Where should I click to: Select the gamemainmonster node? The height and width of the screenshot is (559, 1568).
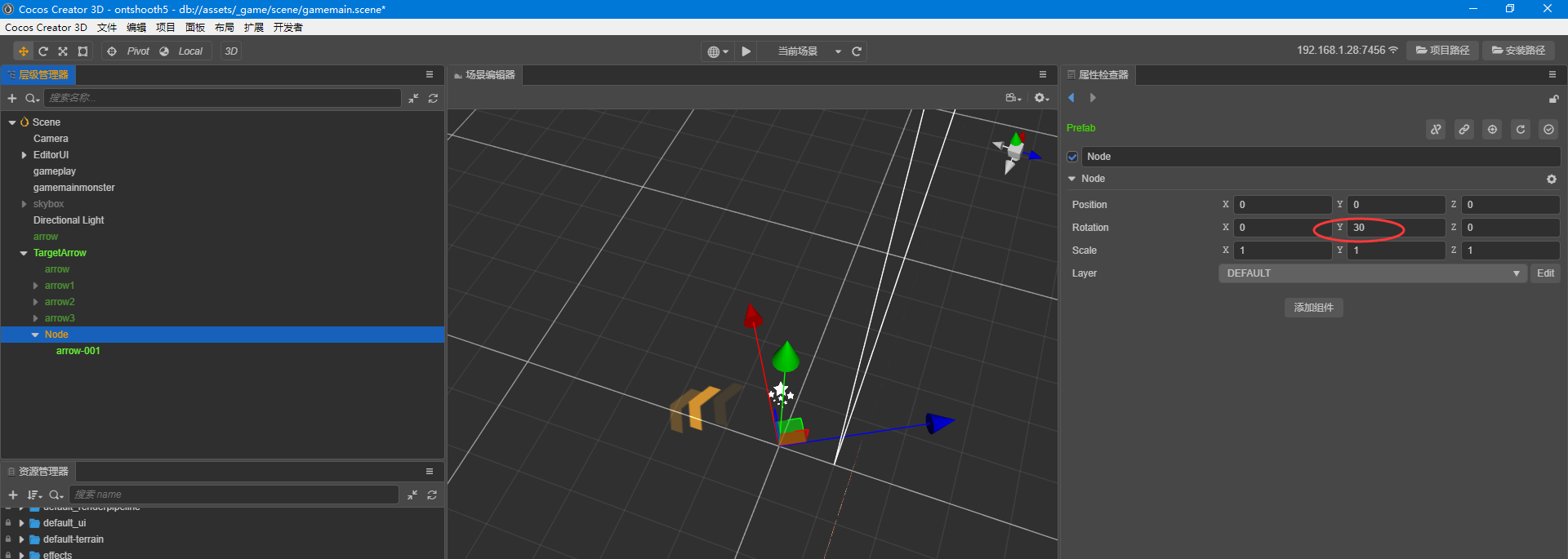[73, 188]
